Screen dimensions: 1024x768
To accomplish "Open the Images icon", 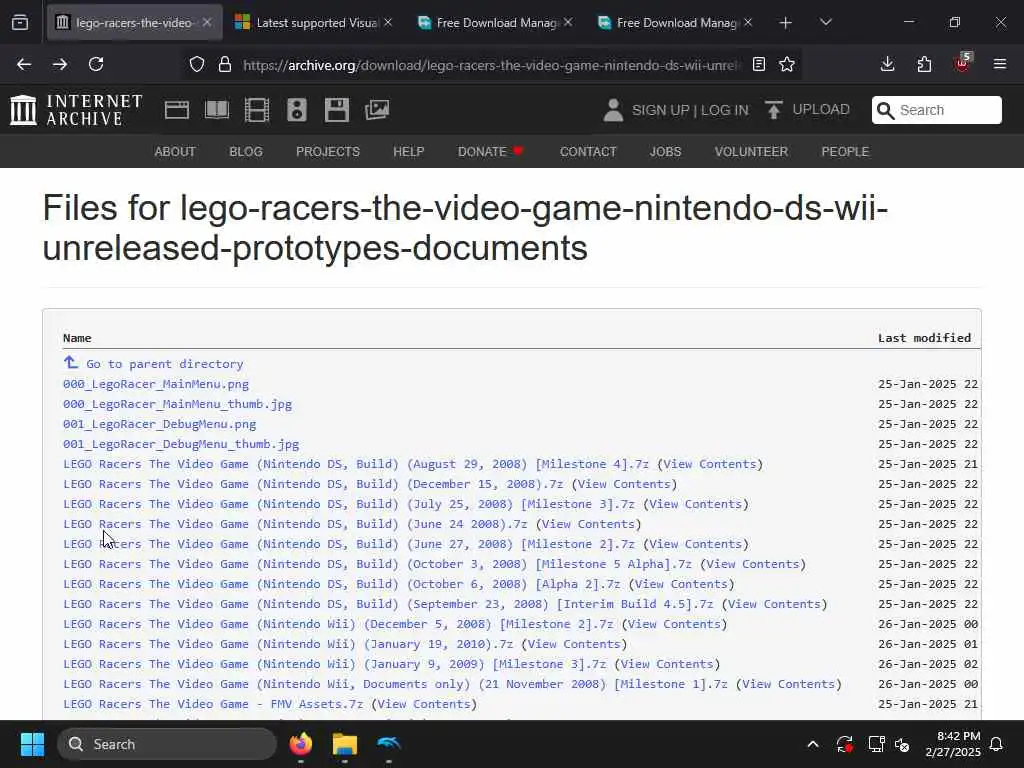I will (x=377, y=110).
